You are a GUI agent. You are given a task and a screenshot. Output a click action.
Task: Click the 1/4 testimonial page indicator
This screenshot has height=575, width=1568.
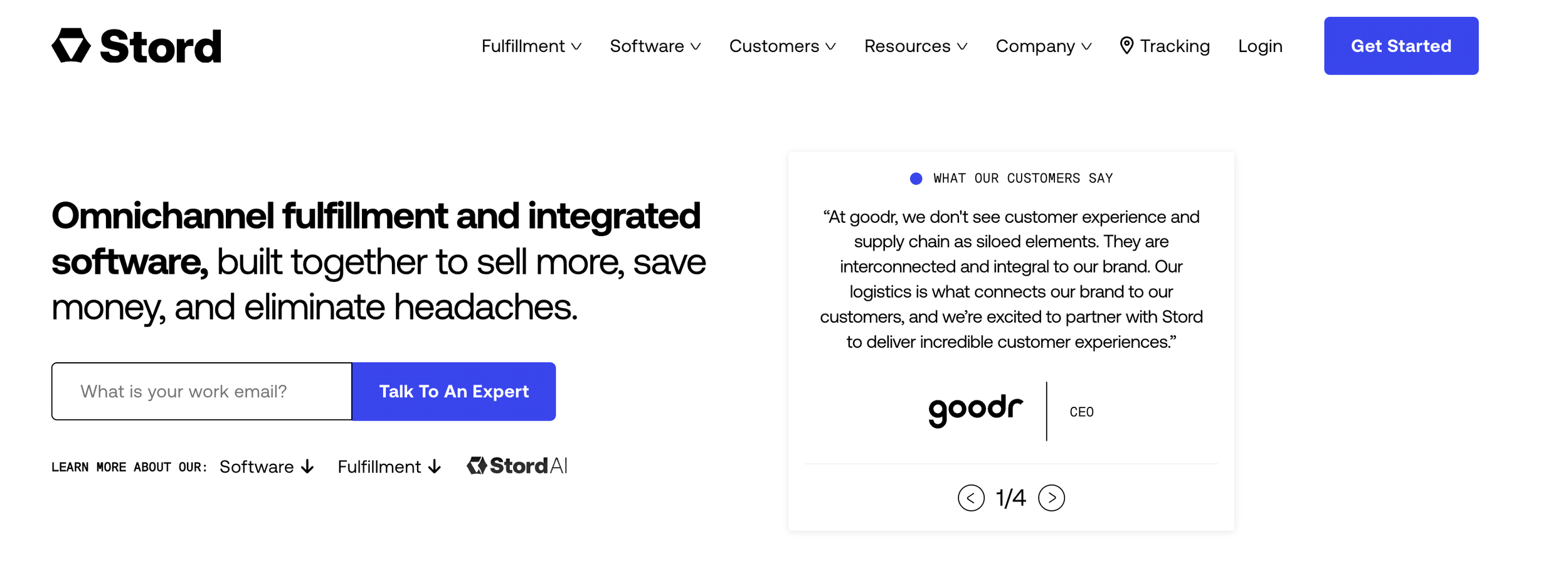click(x=1011, y=498)
